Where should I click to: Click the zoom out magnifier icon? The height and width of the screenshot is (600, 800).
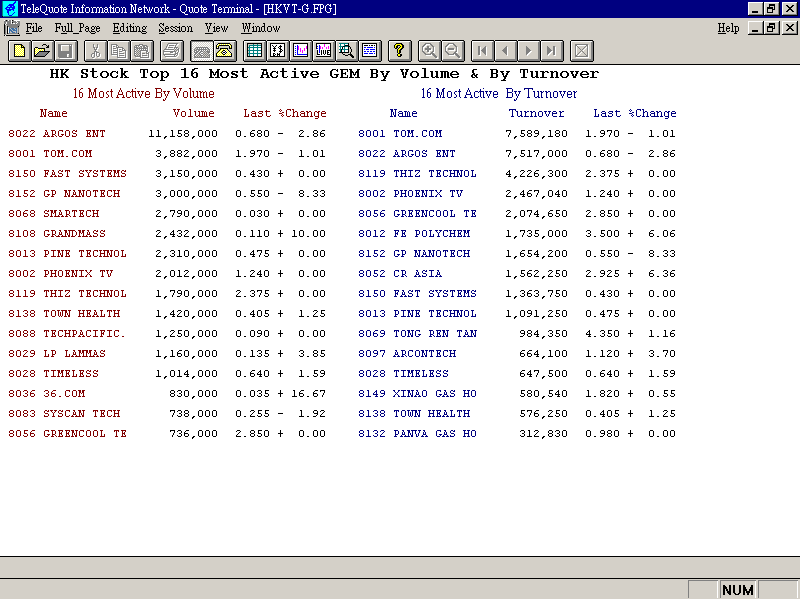pos(452,51)
